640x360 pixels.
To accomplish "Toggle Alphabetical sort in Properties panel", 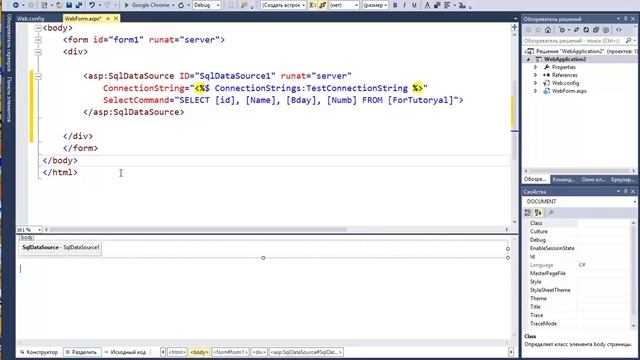I will tap(538, 213).
